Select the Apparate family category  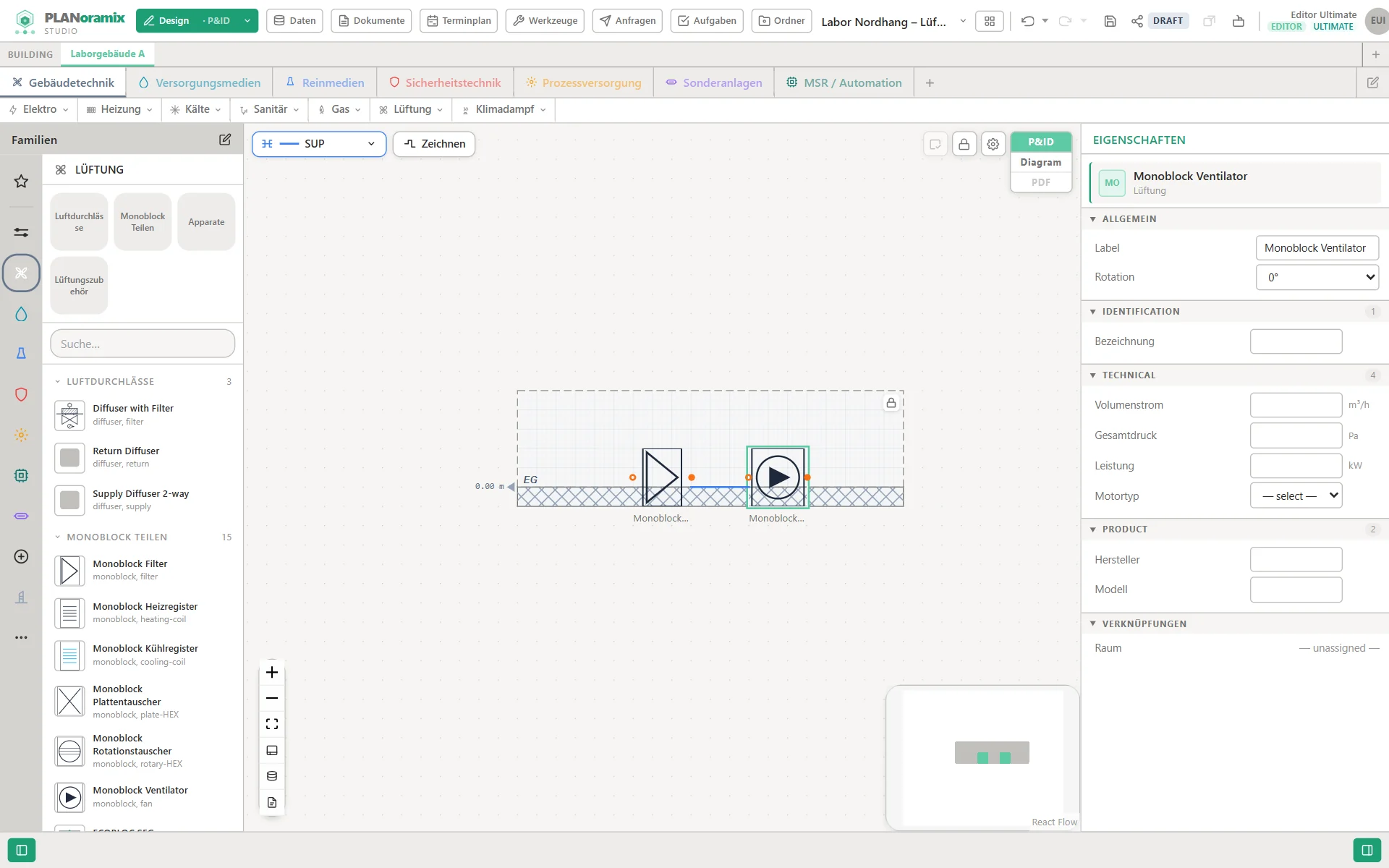tap(206, 222)
